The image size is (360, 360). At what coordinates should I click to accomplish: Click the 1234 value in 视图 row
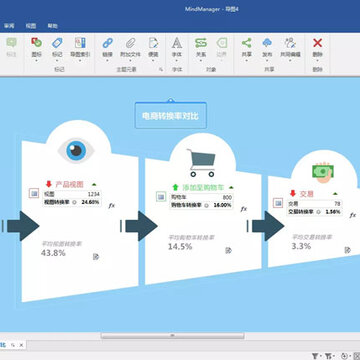[94, 194]
